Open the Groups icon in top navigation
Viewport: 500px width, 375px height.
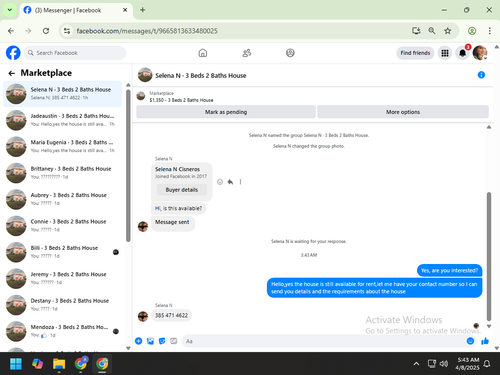[290, 53]
